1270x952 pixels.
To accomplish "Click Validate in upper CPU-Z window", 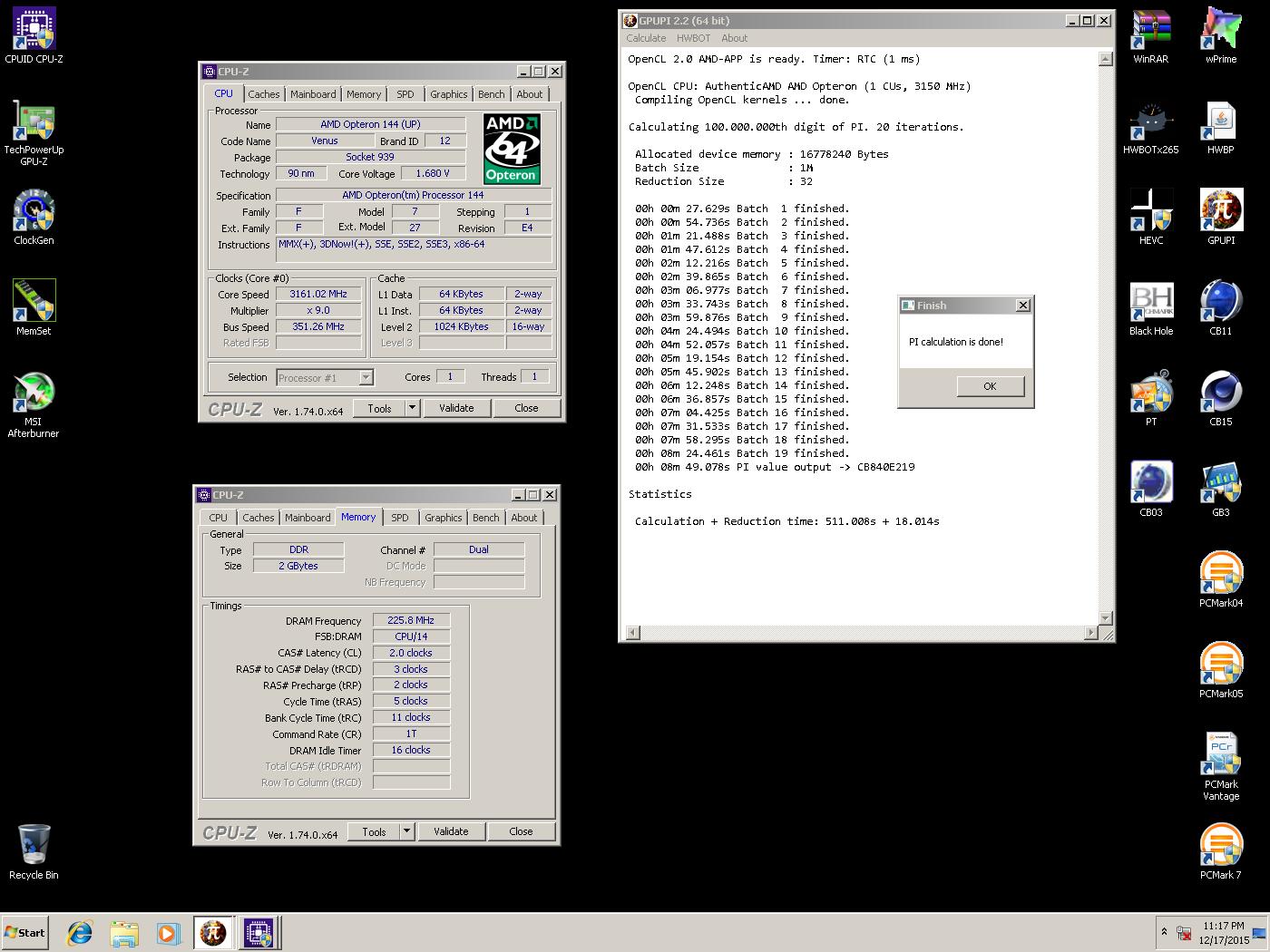I will [456, 408].
